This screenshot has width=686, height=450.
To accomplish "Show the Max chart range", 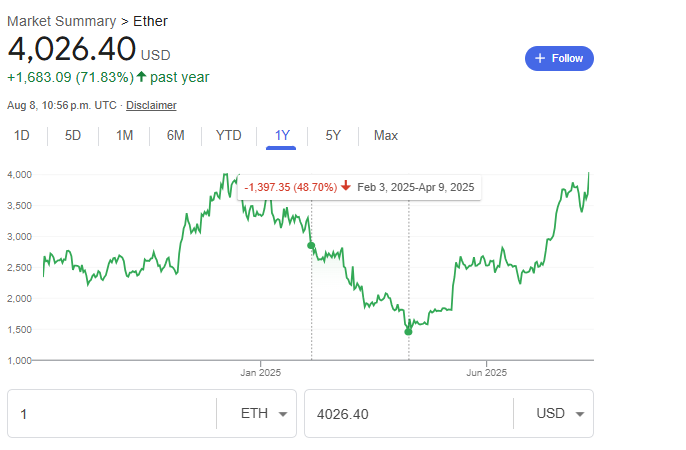I will pos(386,136).
